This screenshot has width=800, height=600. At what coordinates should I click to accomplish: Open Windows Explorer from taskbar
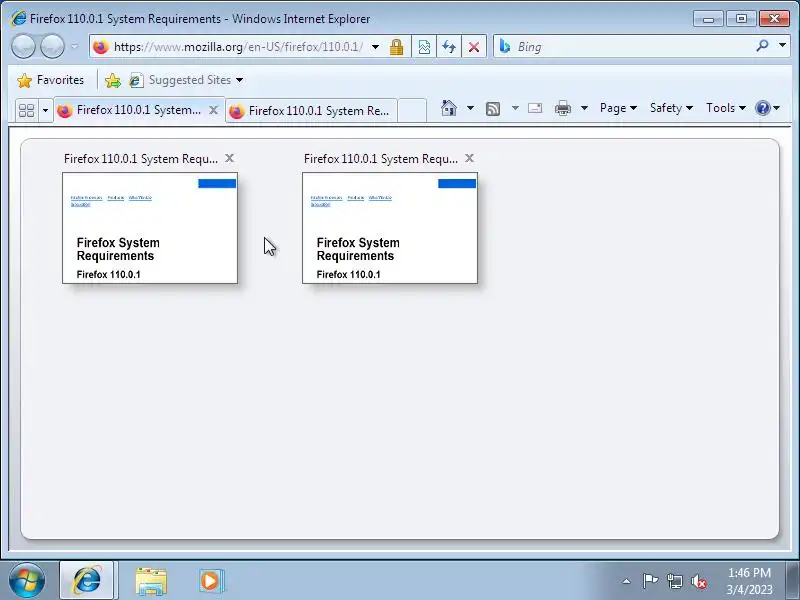[151, 581]
